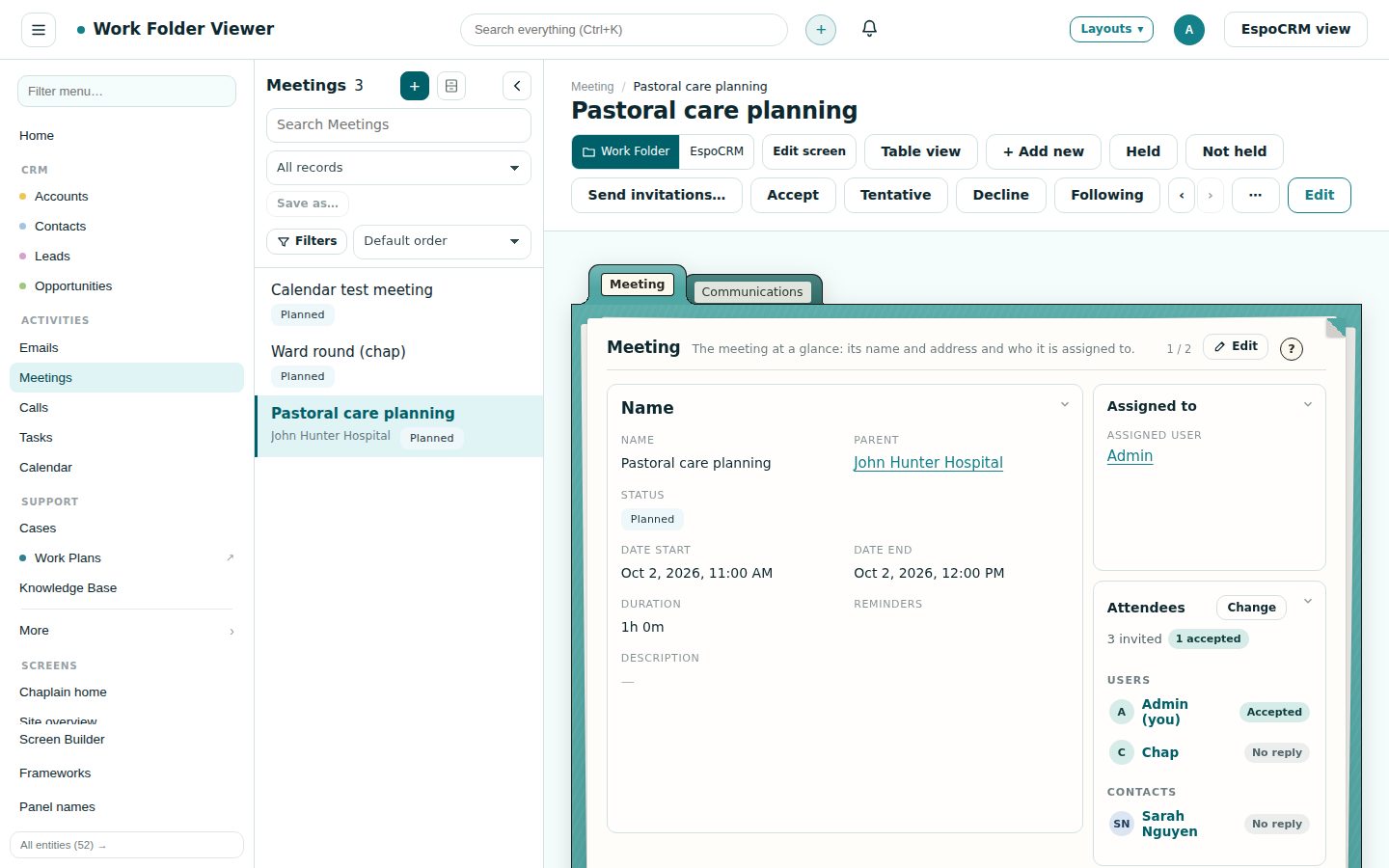
Task: Collapse the Assigned to card chevron
Action: pyautogui.click(x=1308, y=404)
